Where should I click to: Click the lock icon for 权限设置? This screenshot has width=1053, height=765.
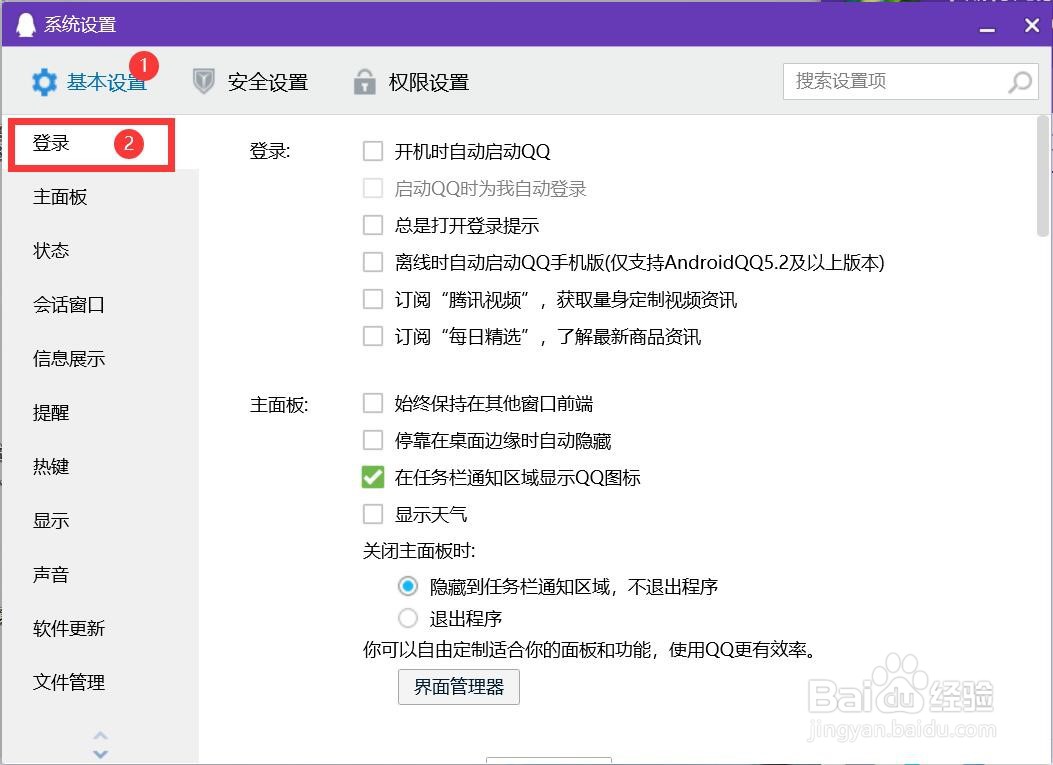pos(365,82)
